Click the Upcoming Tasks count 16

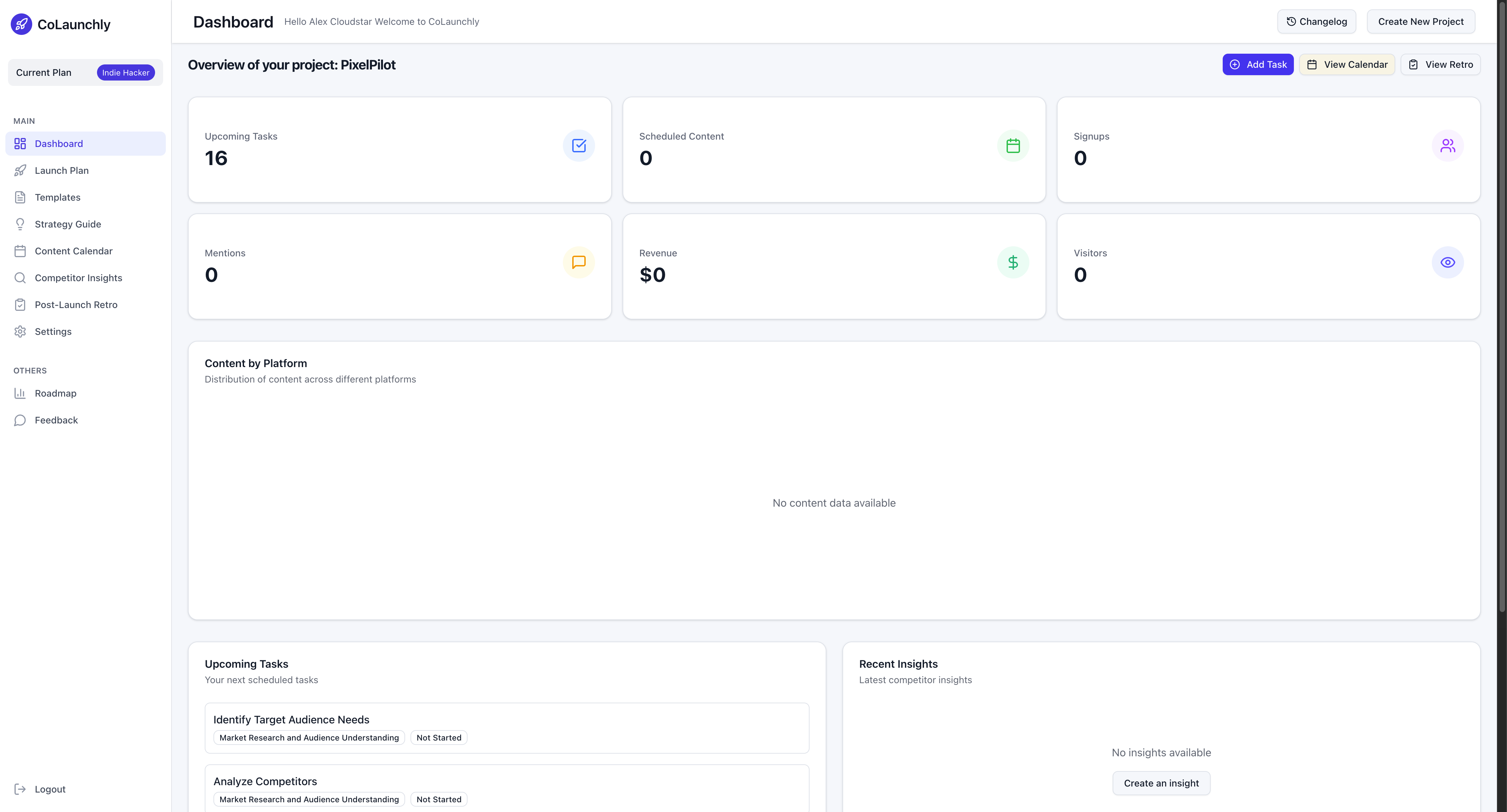pos(216,158)
